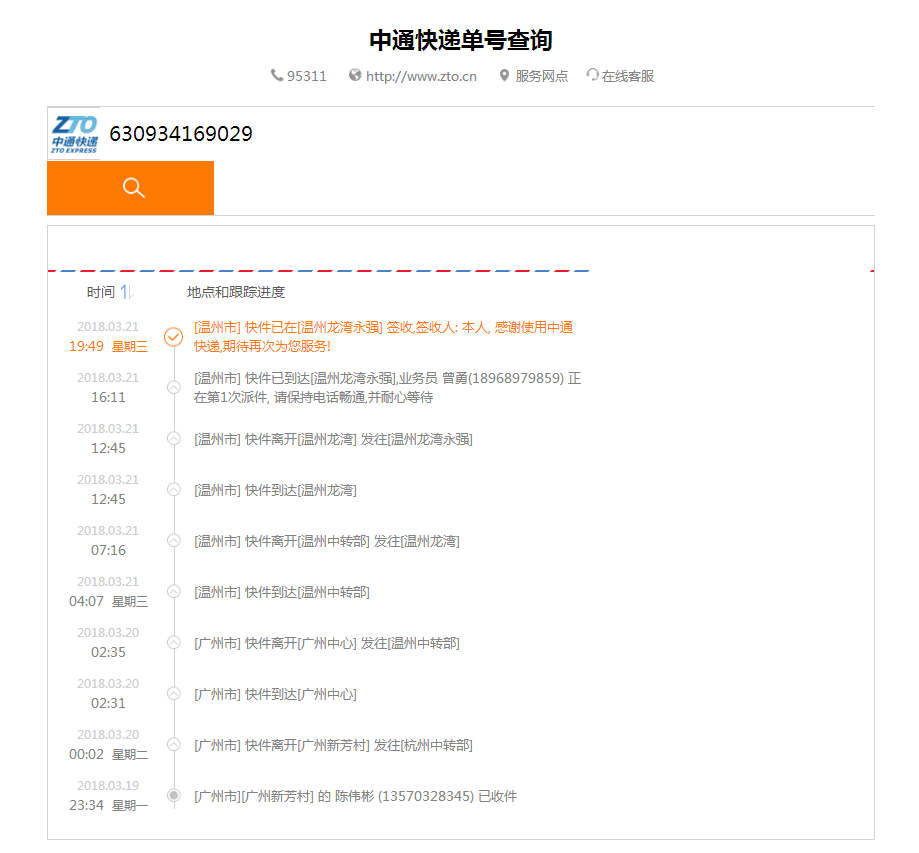Click the location pin icon beside 服务网点
Viewport: 919px width, 853px height.
pyautogui.click(x=504, y=76)
